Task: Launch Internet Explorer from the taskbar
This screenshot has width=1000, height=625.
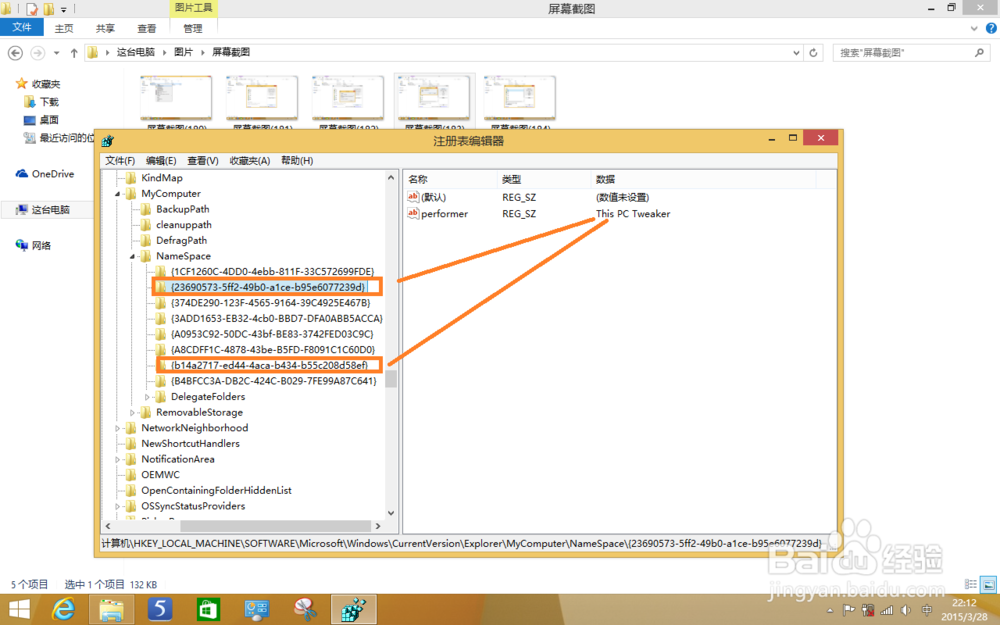Action: pos(63,609)
